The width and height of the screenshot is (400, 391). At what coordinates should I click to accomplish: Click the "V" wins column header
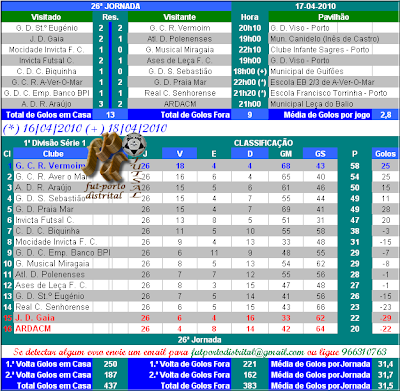pos(180,154)
